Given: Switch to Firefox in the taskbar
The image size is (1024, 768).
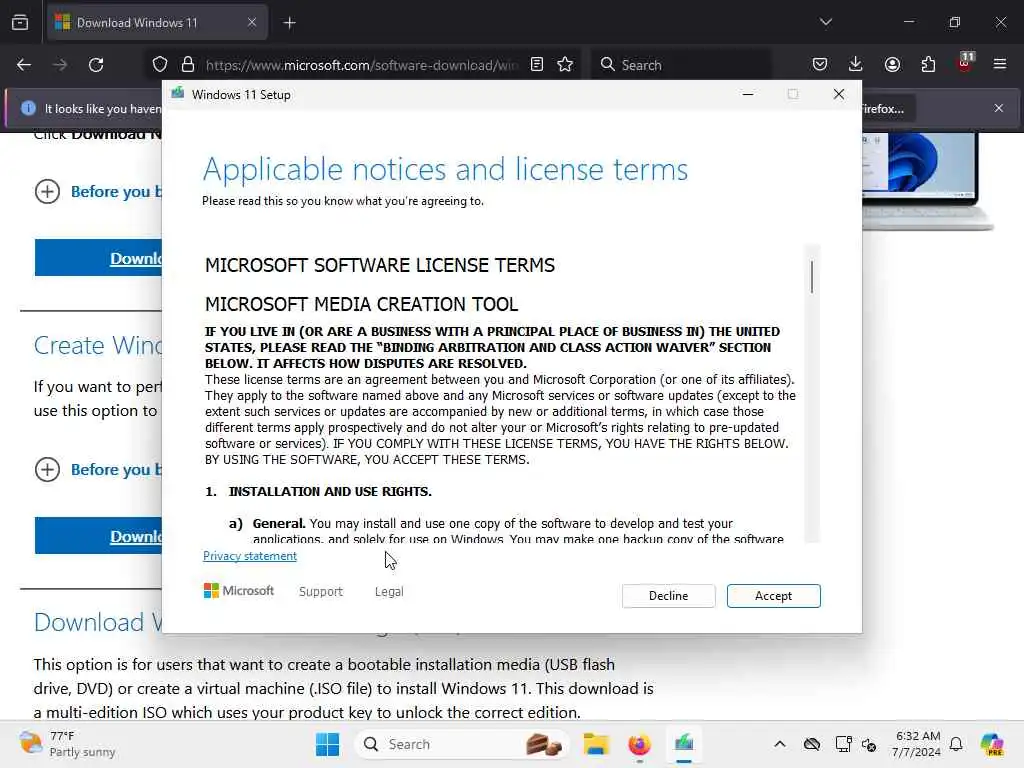Looking at the screenshot, I should [639, 744].
